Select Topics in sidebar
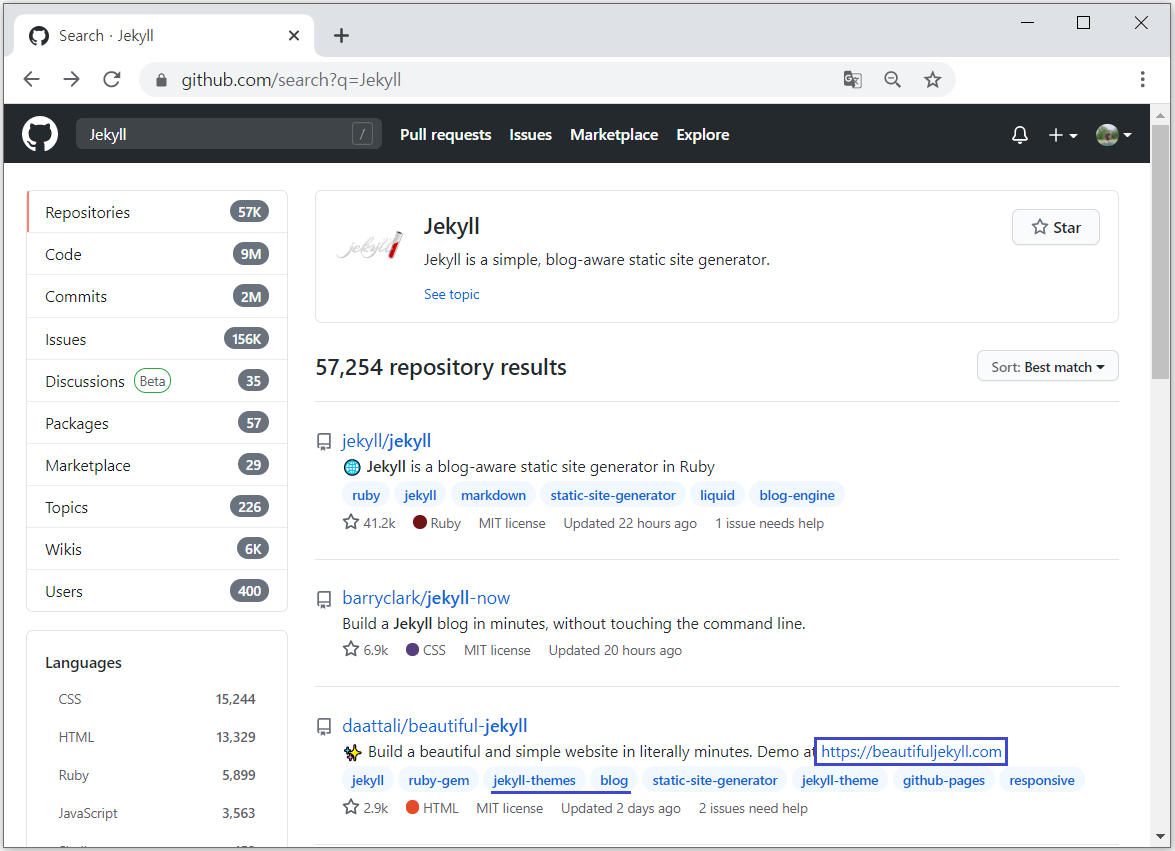This screenshot has width=1175, height=851. click(x=157, y=507)
